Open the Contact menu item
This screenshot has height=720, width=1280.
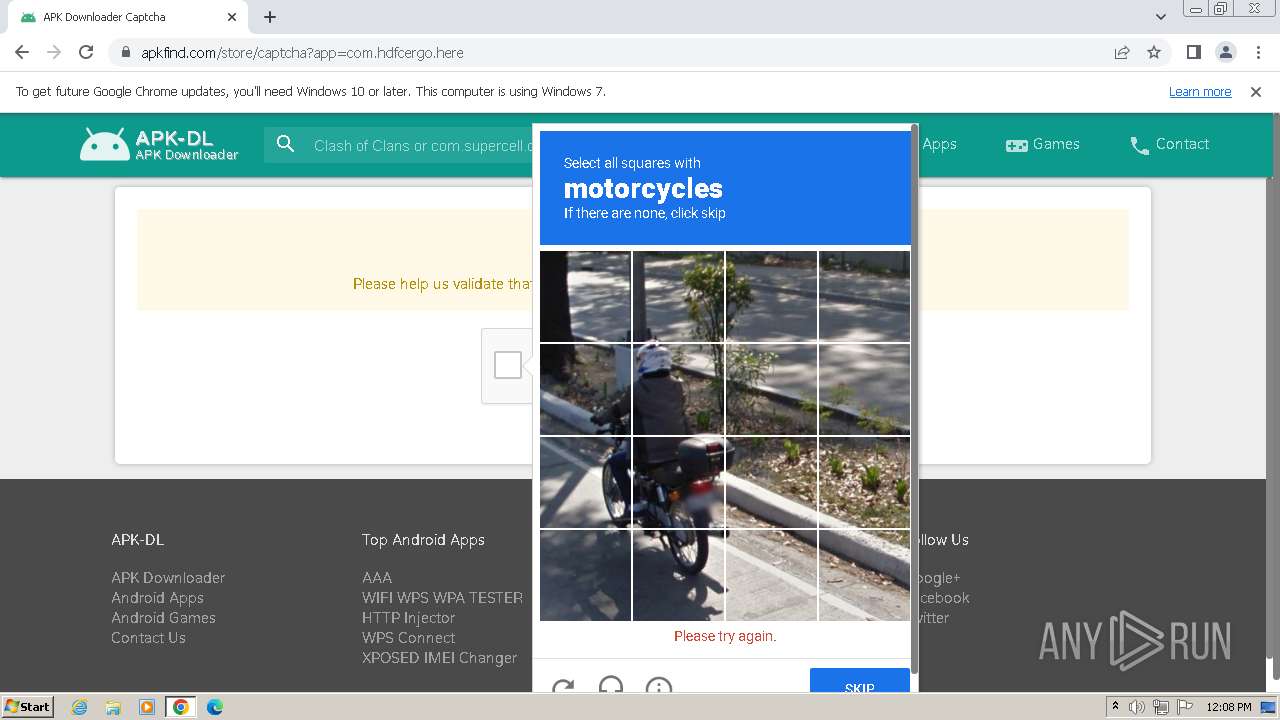tap(1169, 144)
